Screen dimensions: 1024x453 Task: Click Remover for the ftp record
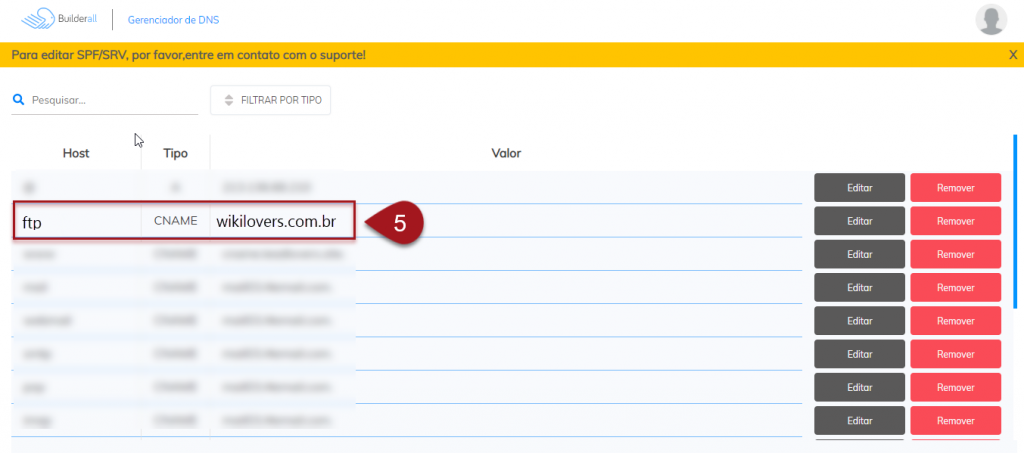click(x=955, y=221)
